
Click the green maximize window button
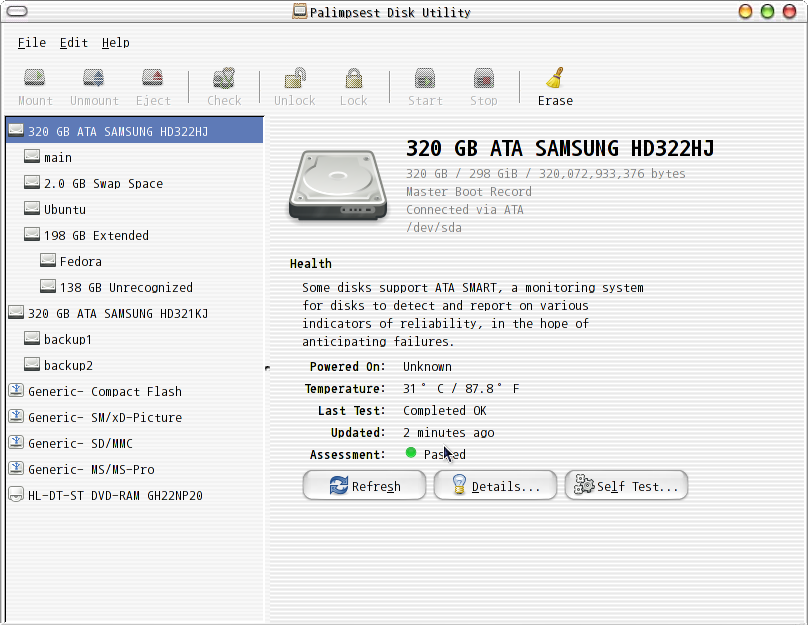pos(767,11)
